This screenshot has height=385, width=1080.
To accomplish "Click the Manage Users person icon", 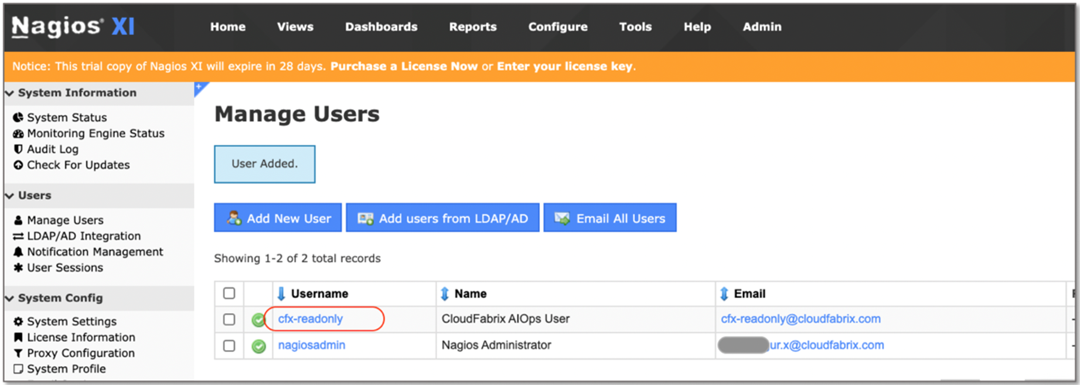I will click(19, 220).
